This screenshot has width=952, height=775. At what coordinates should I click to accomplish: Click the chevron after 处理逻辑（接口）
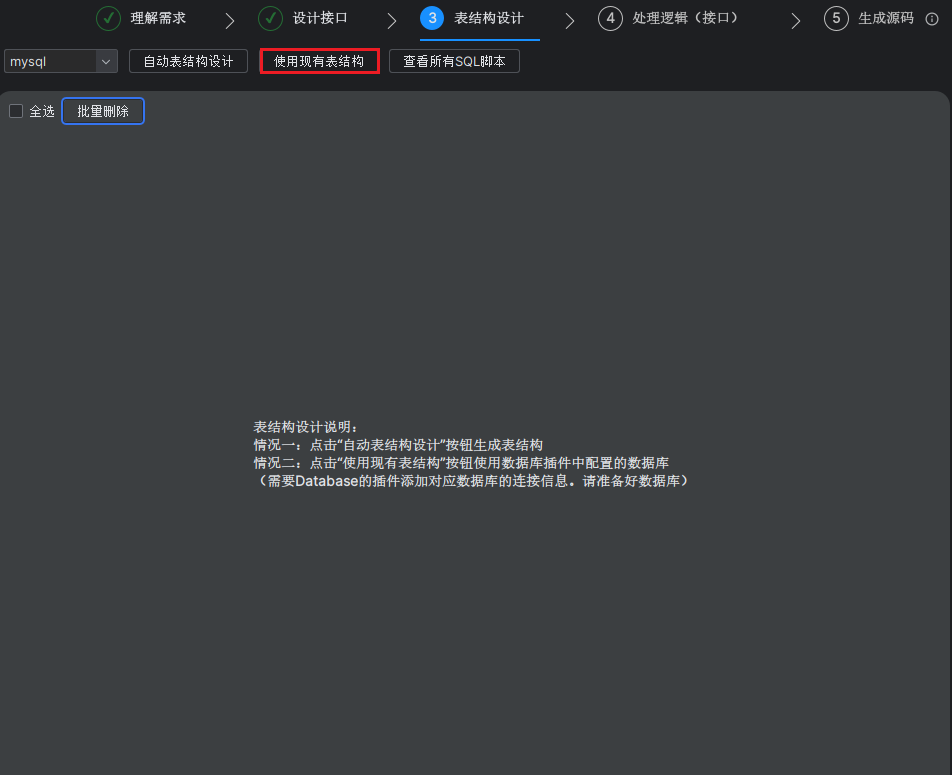[x=795, y=18]
